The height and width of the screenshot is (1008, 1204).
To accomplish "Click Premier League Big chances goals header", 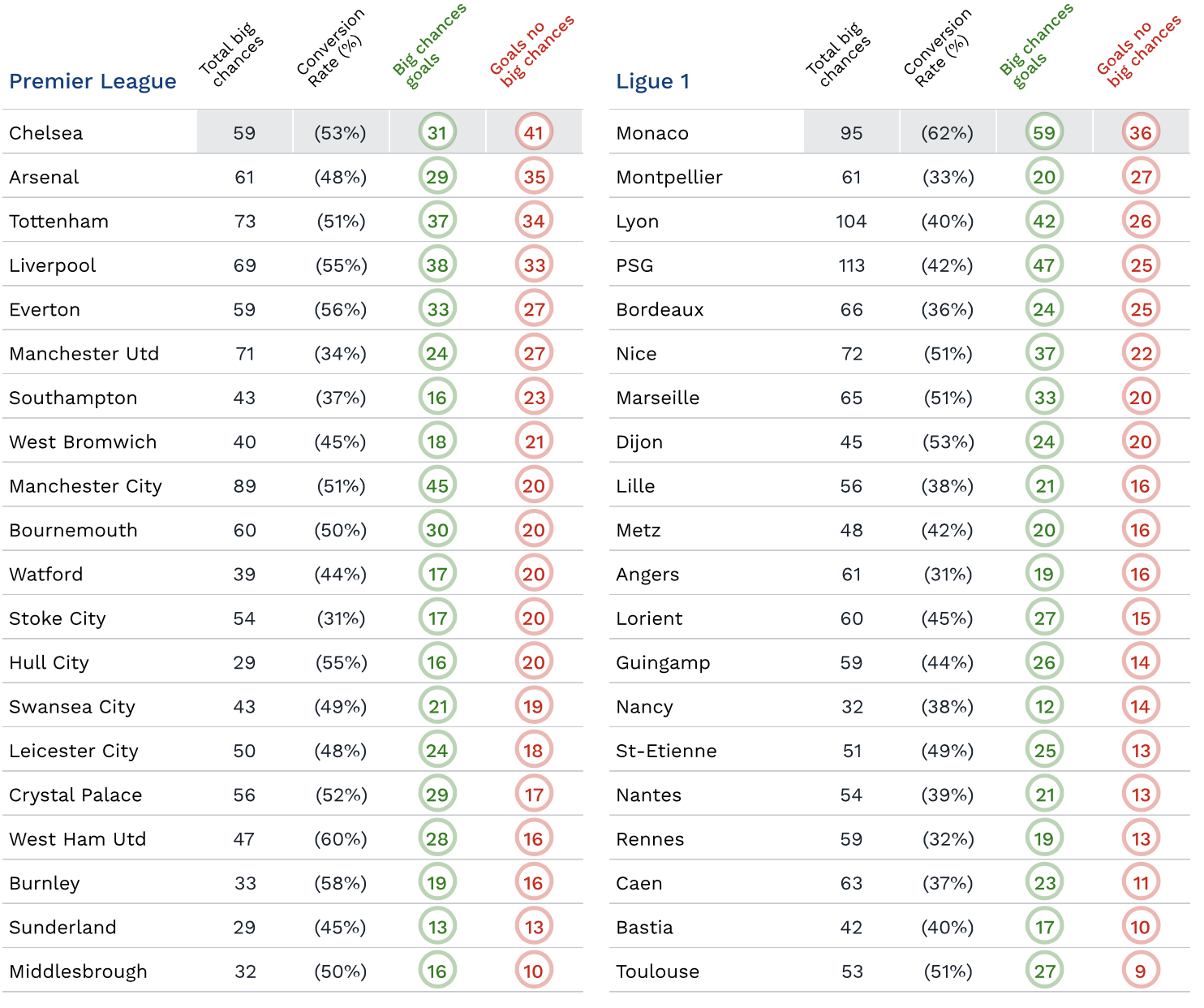I will click(428, 45).
